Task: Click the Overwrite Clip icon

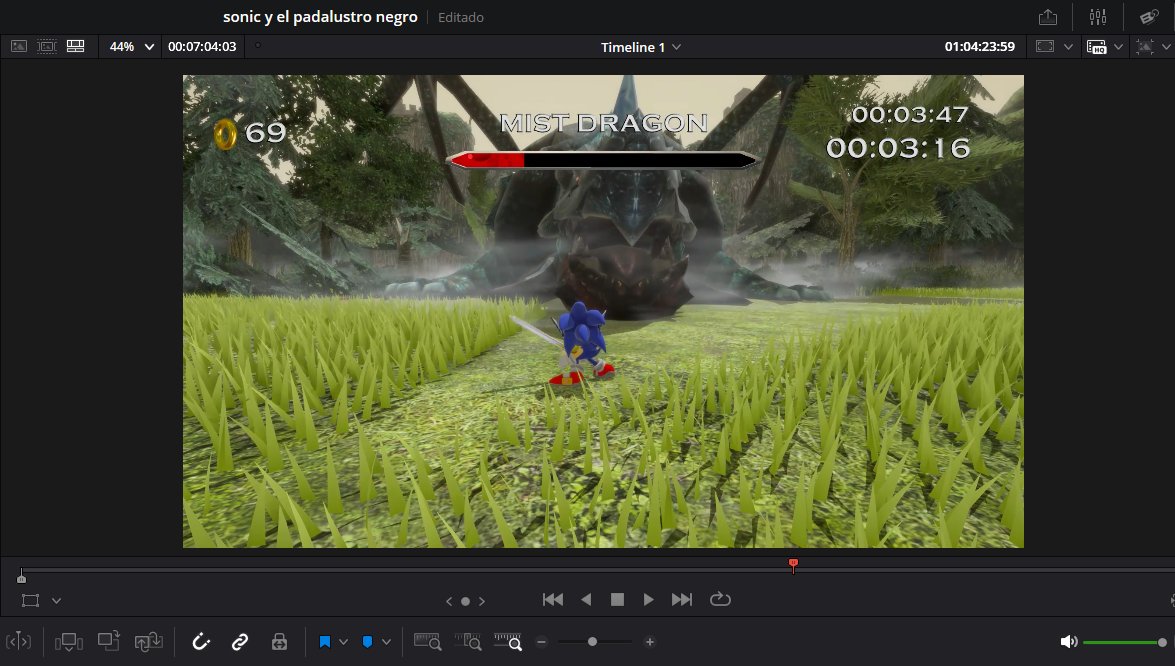Action: 109,641
